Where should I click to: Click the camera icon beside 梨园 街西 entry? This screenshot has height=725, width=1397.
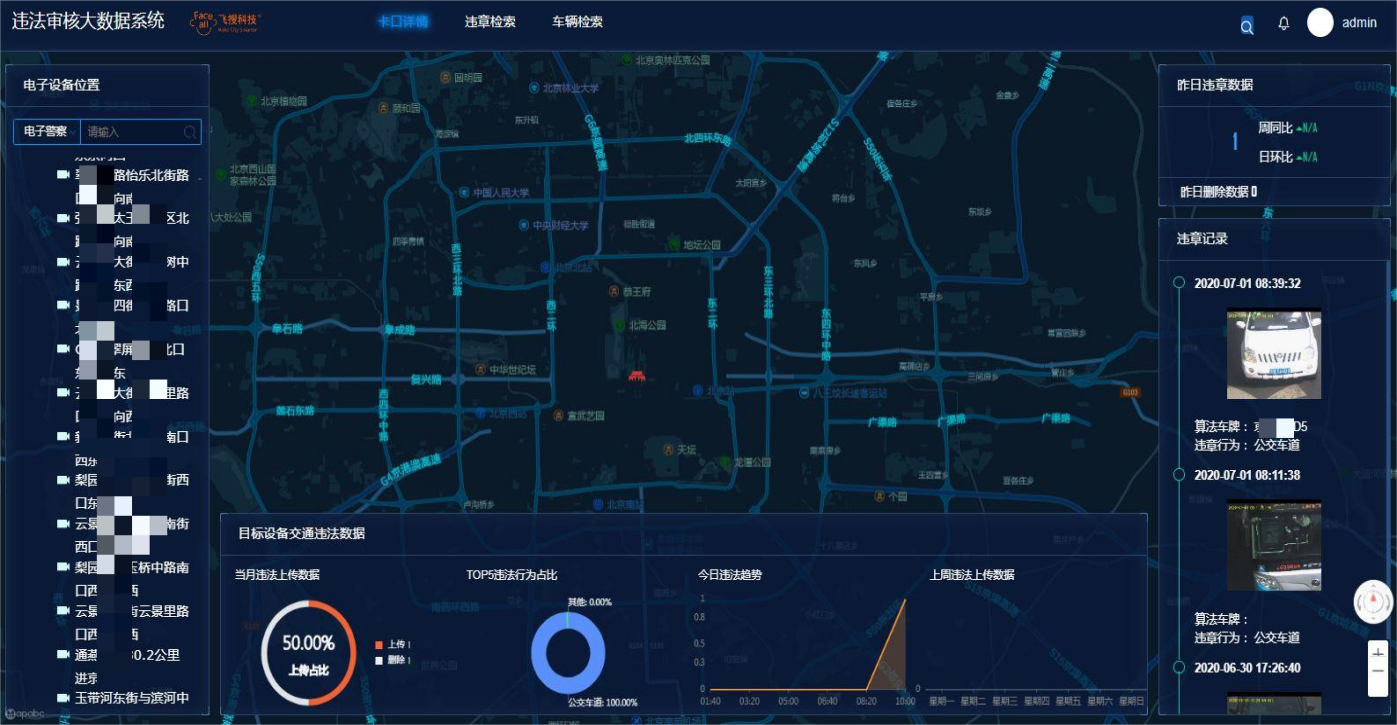click(x=63, y=480)
